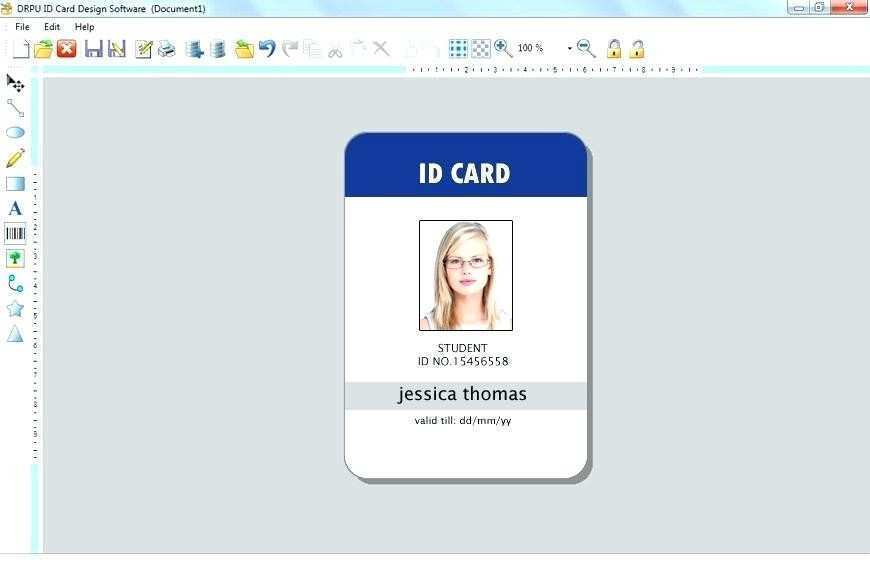Click the 100 % zoom value field
870x568 pixels.
(530, 48)
